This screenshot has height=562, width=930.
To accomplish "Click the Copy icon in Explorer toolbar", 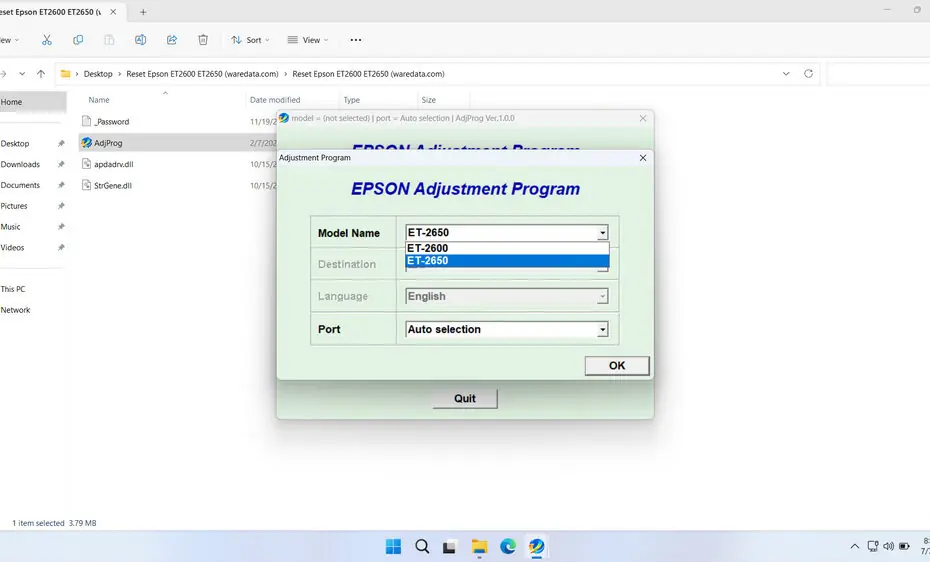I will click(x=78, y=40).
